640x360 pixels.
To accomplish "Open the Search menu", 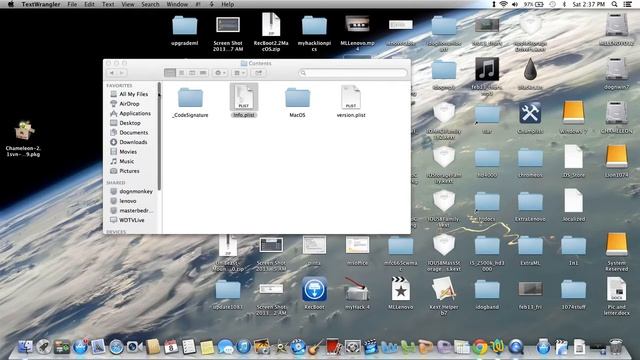I will tap(150, 4).
